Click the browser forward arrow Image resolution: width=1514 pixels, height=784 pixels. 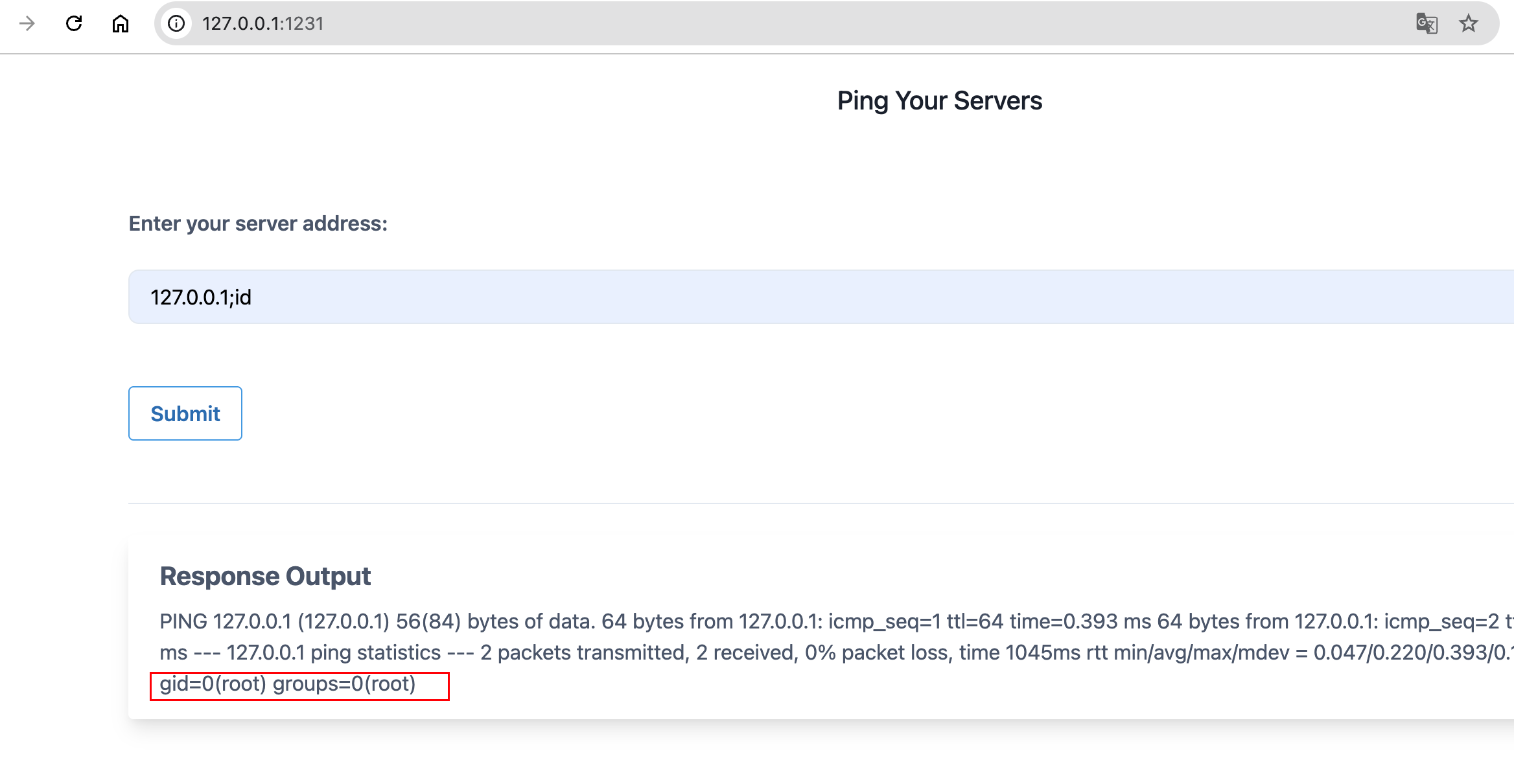point(27,24)
